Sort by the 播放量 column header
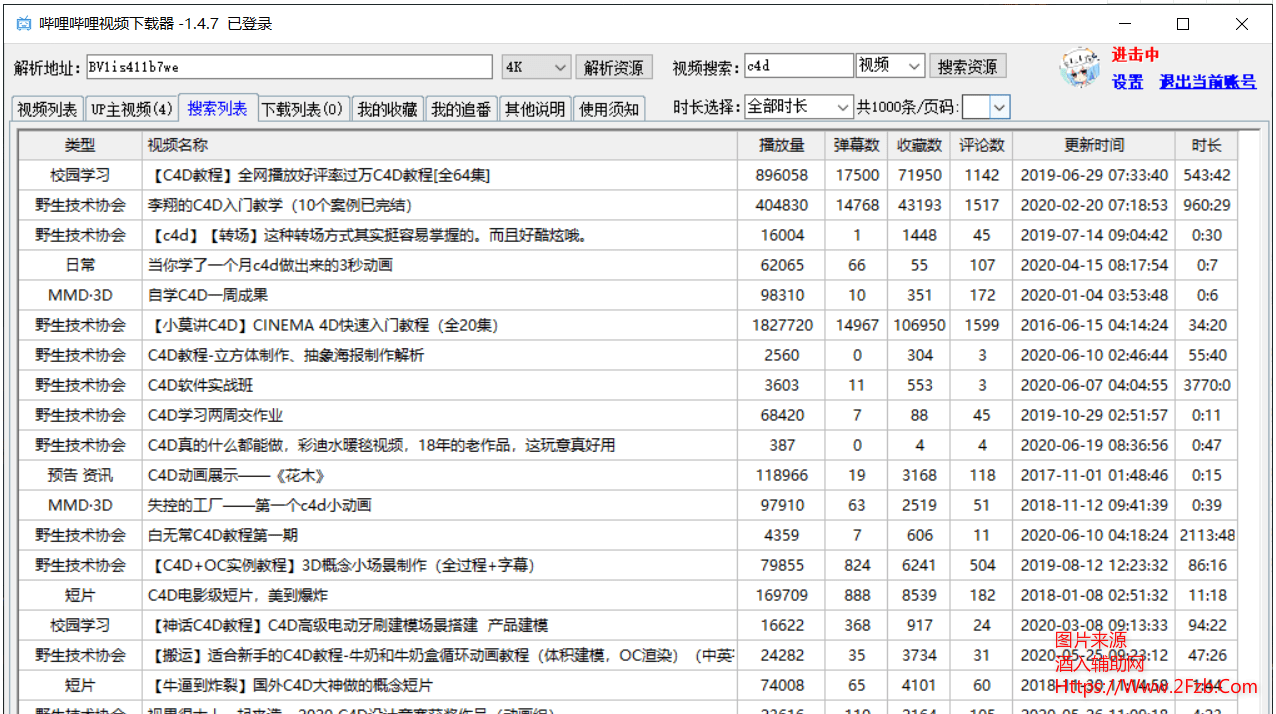This screenshot has height=714, width=1276. click(781, 146)
